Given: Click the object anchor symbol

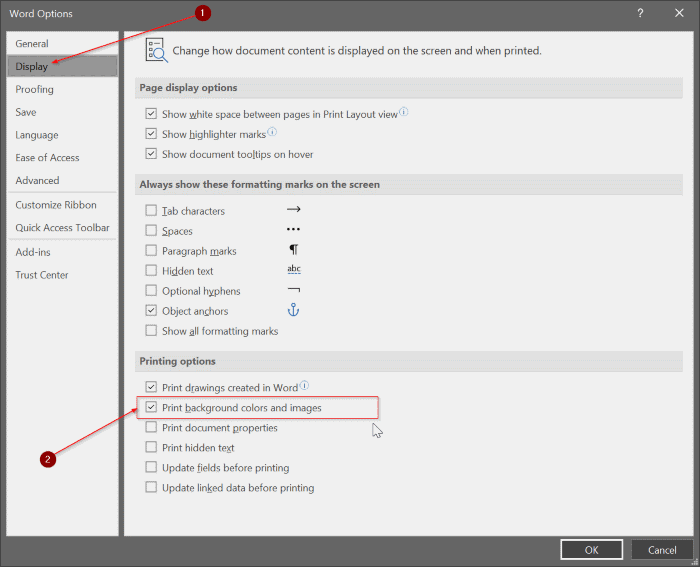Looking at the screenshot, I should tap(293, 309).
